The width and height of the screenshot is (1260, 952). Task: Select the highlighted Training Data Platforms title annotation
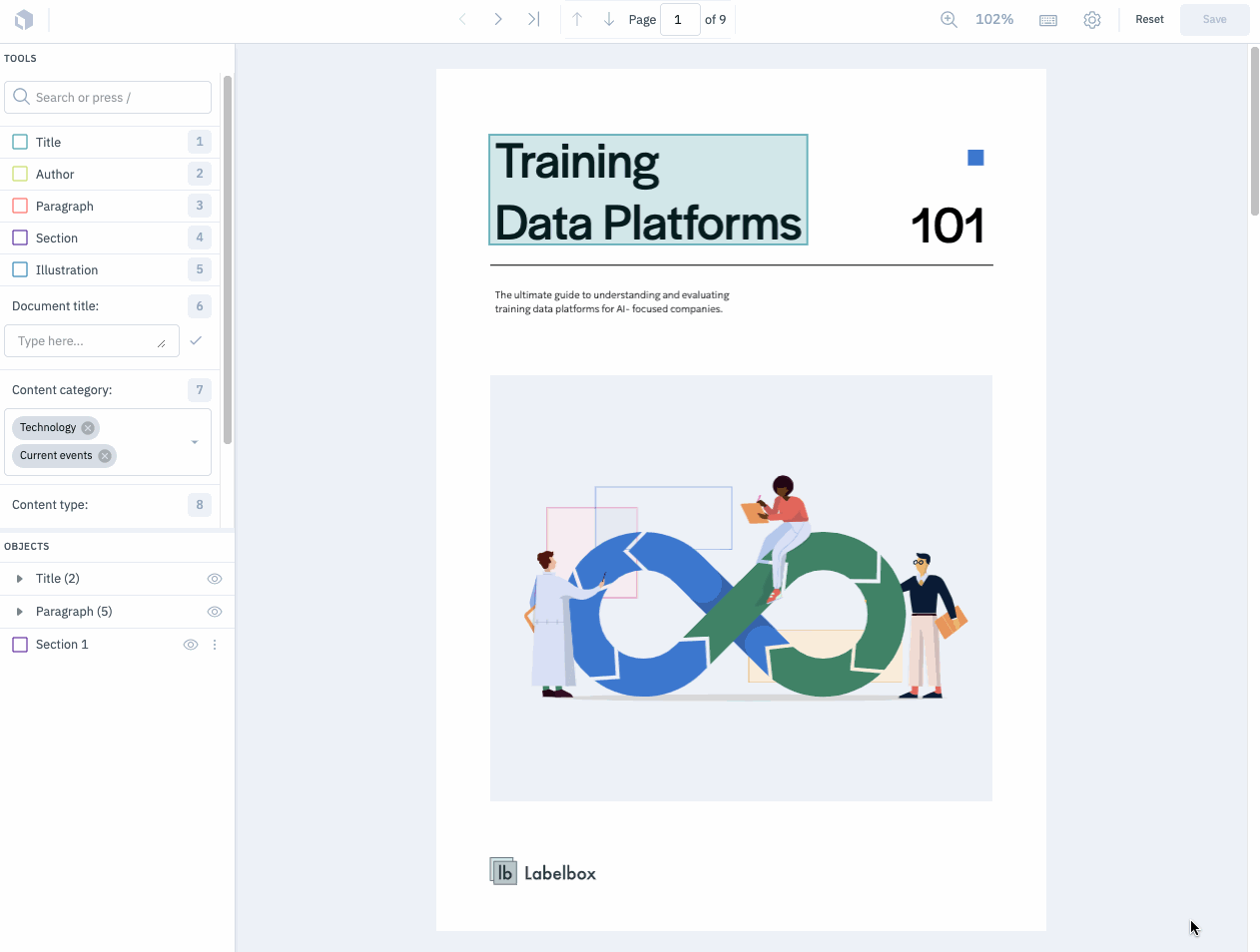click(x=648, y=190)
